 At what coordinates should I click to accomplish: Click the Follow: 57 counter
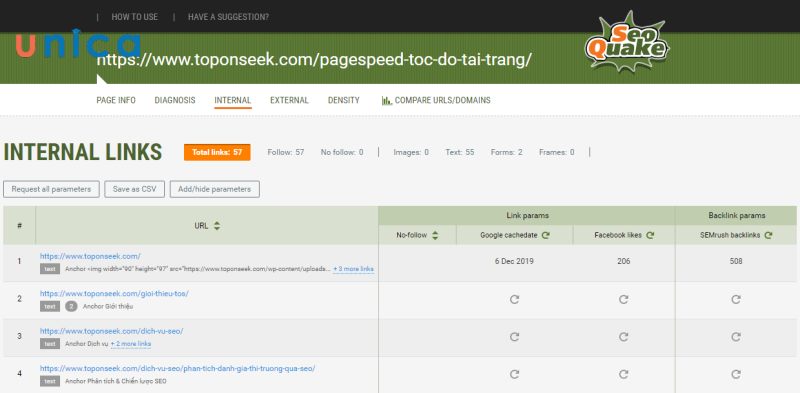286,152
